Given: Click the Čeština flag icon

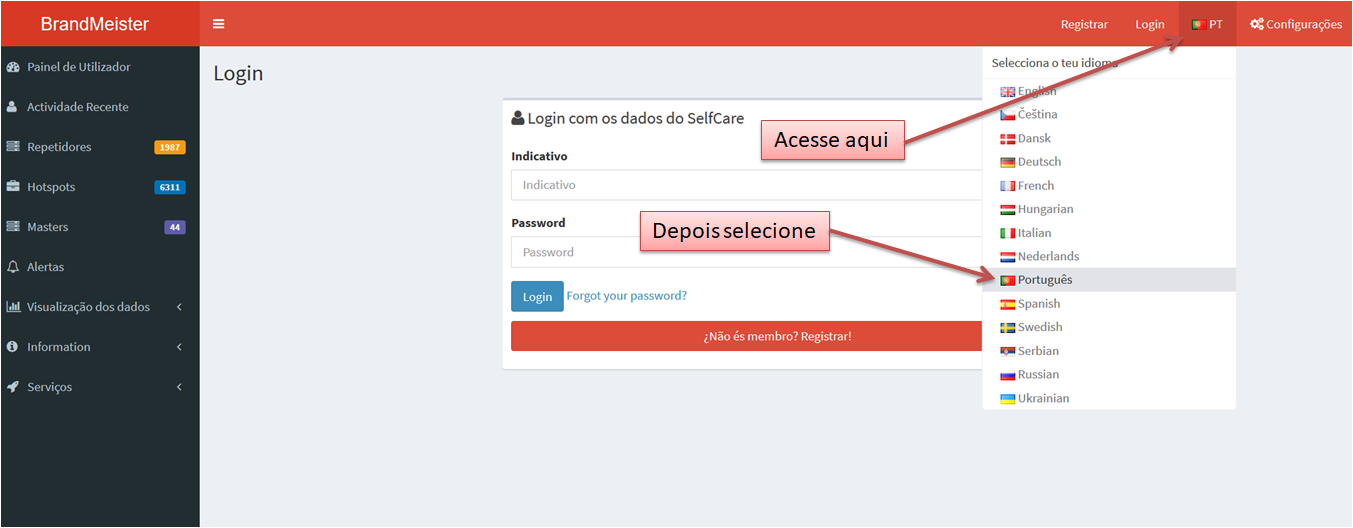Looking at the screenshot, I should pyautogui.click(x=1008, y=115).
